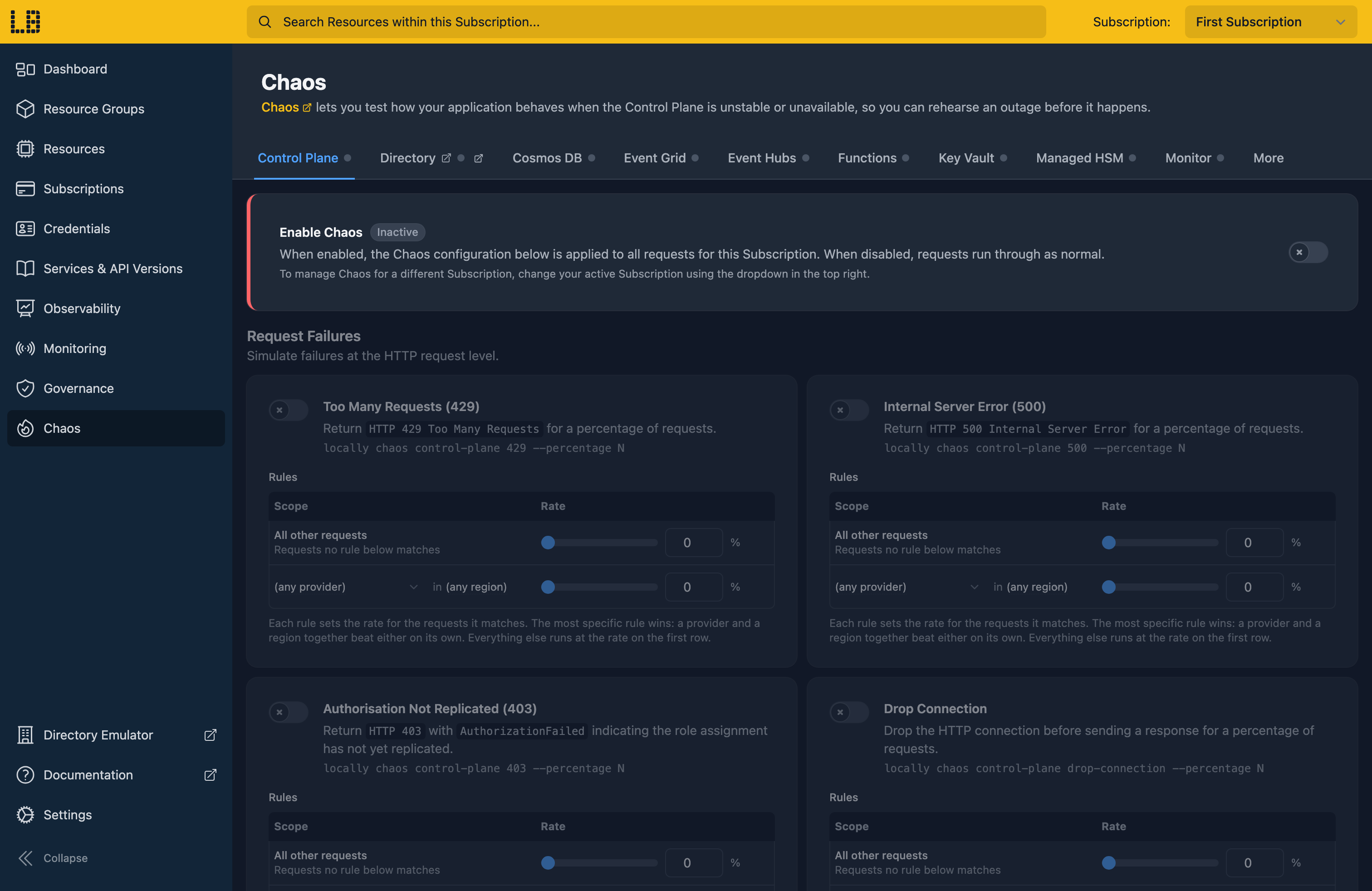Enable the Too Many Requests (429) toggle
Viewport: 1372px width, 891px height.
tap(288, 410)
